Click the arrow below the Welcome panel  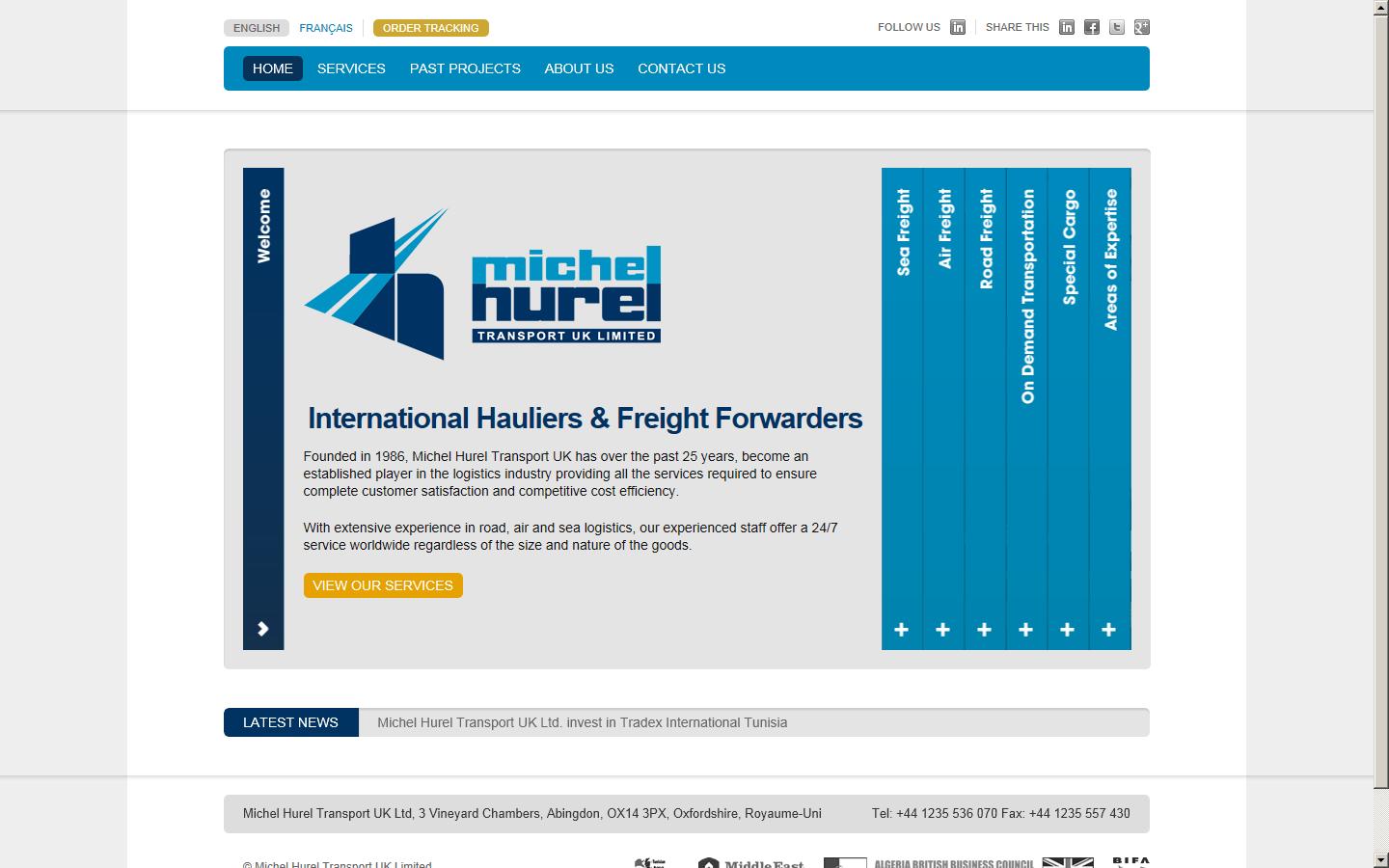(262, 629)
